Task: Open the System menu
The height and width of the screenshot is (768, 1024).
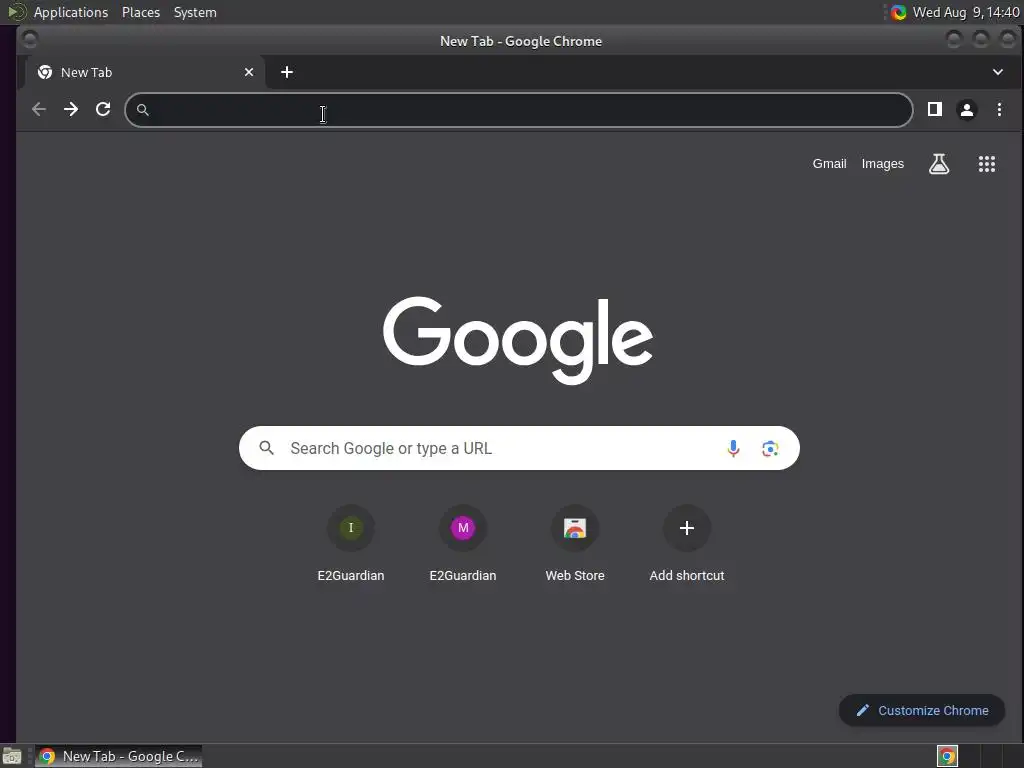Action: point(195,12)
